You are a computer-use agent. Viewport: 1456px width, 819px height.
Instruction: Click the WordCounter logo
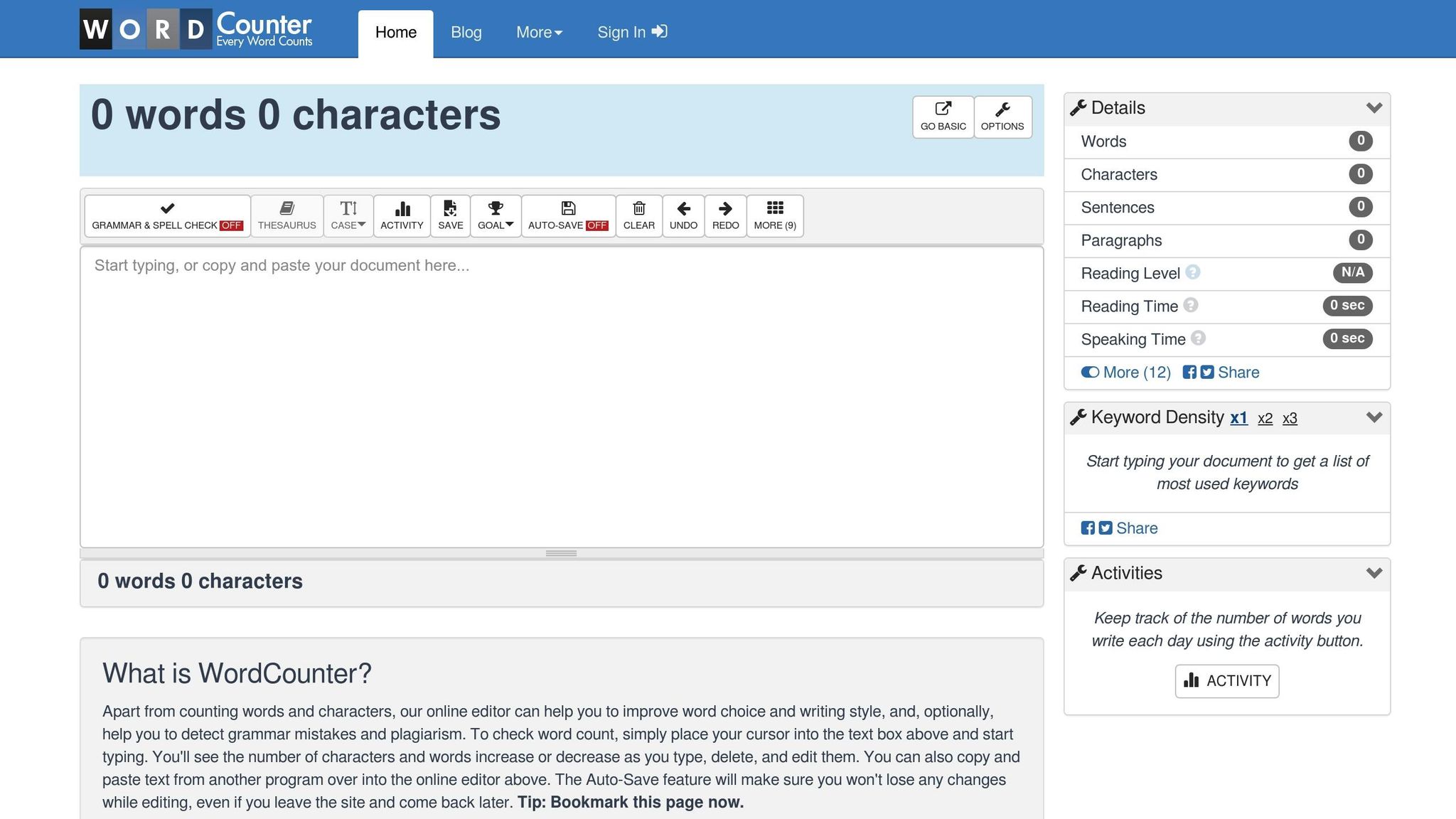coord(196,29)
